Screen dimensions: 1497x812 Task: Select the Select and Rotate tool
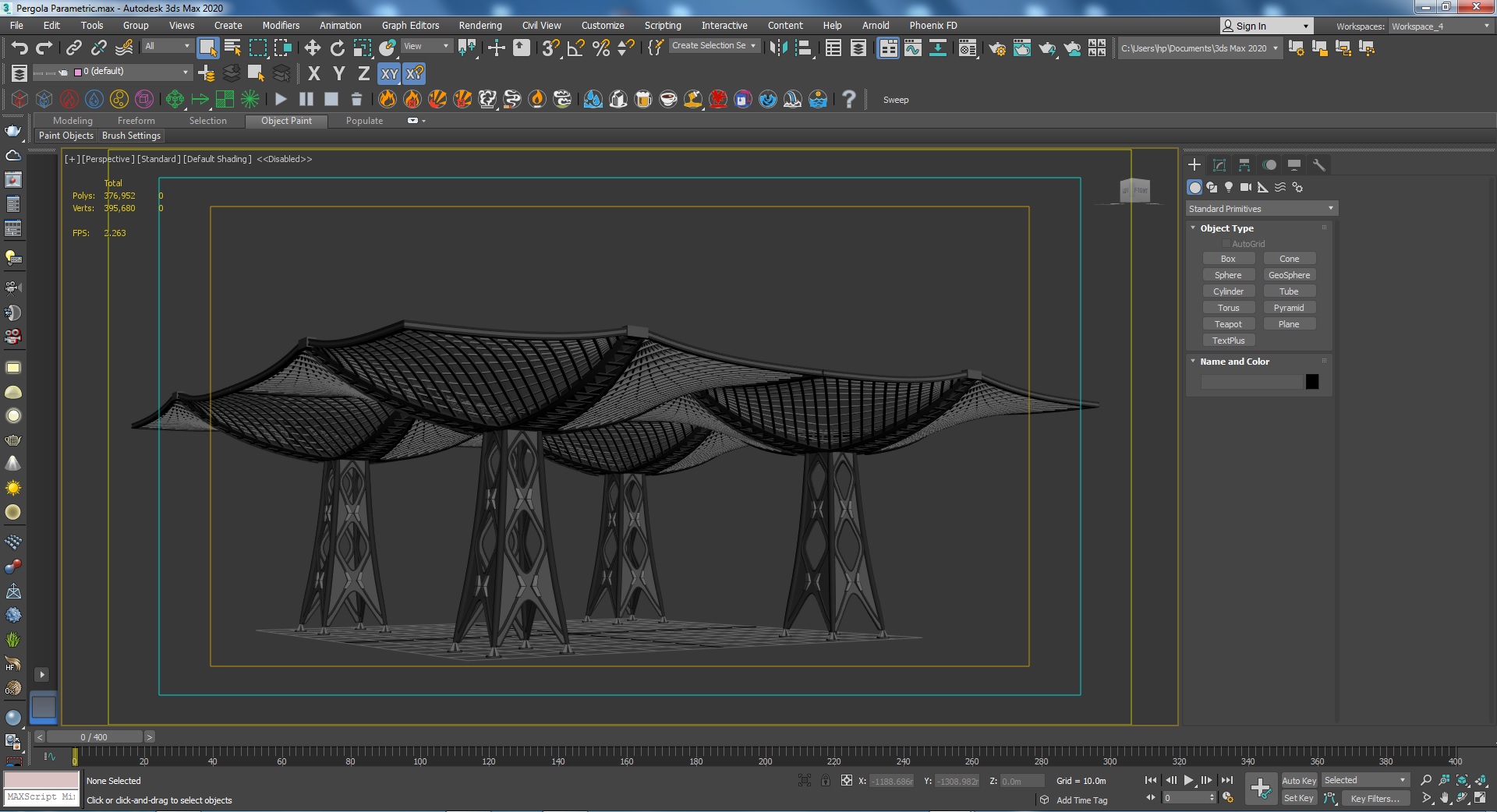337,48
